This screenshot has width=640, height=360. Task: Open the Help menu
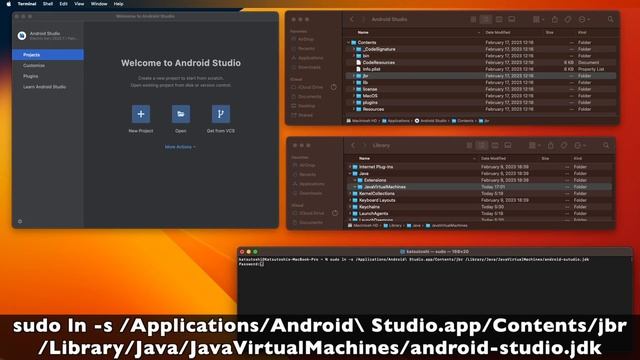(118, 4)
